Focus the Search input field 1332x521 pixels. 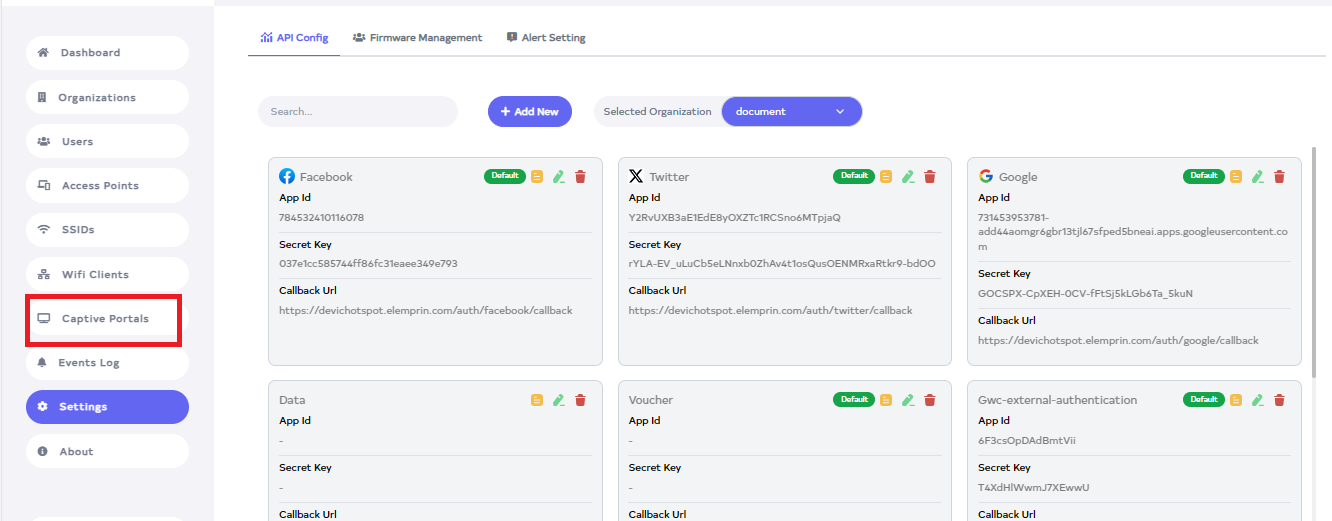click(x=357, y=112)
